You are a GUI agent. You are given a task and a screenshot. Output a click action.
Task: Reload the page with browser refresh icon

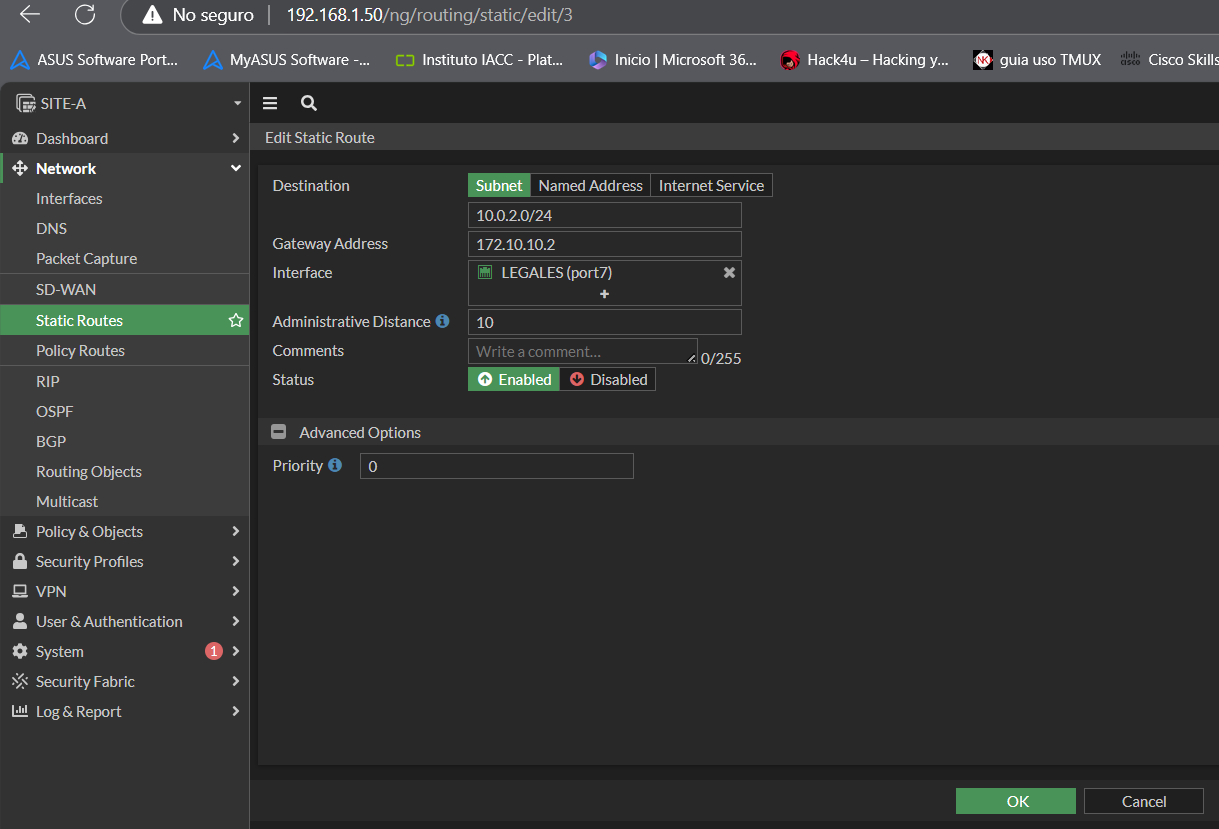[x=85, y=14]
